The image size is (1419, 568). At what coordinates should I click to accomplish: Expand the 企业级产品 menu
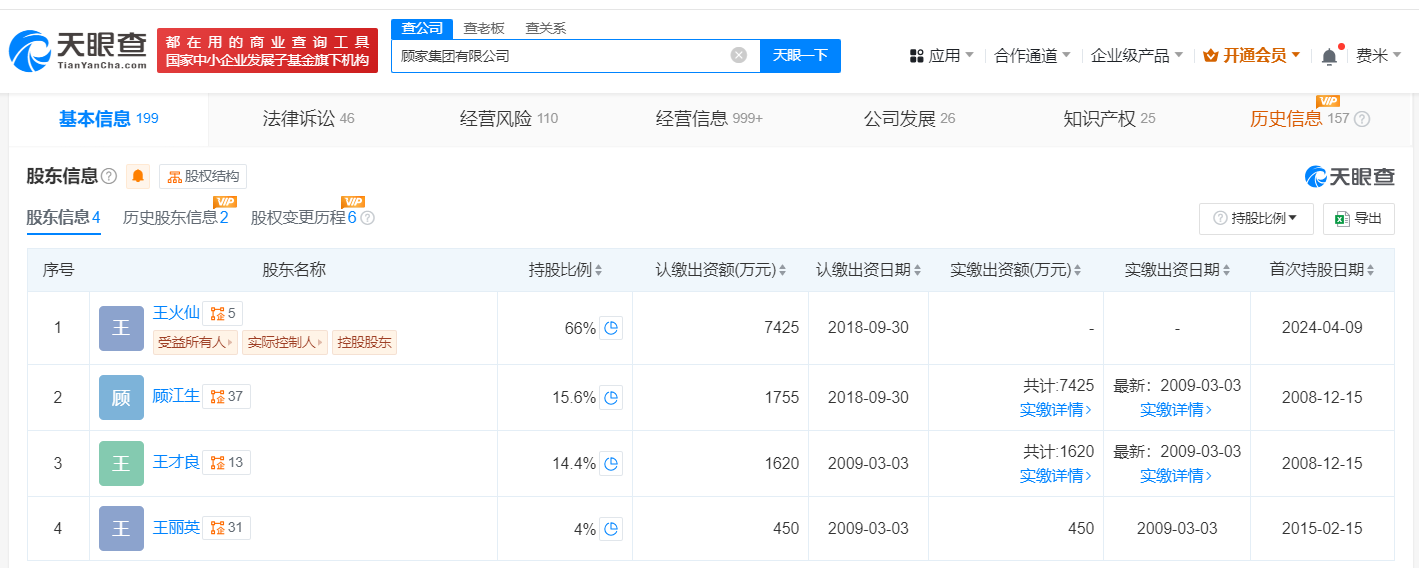(x=1136, y=56)
